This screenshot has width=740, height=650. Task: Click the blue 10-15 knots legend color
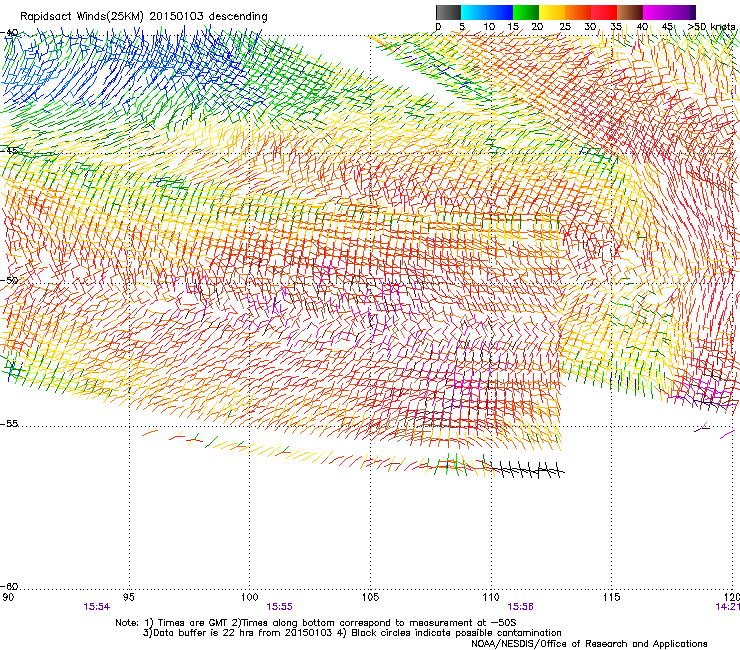[x=500, y=12]
